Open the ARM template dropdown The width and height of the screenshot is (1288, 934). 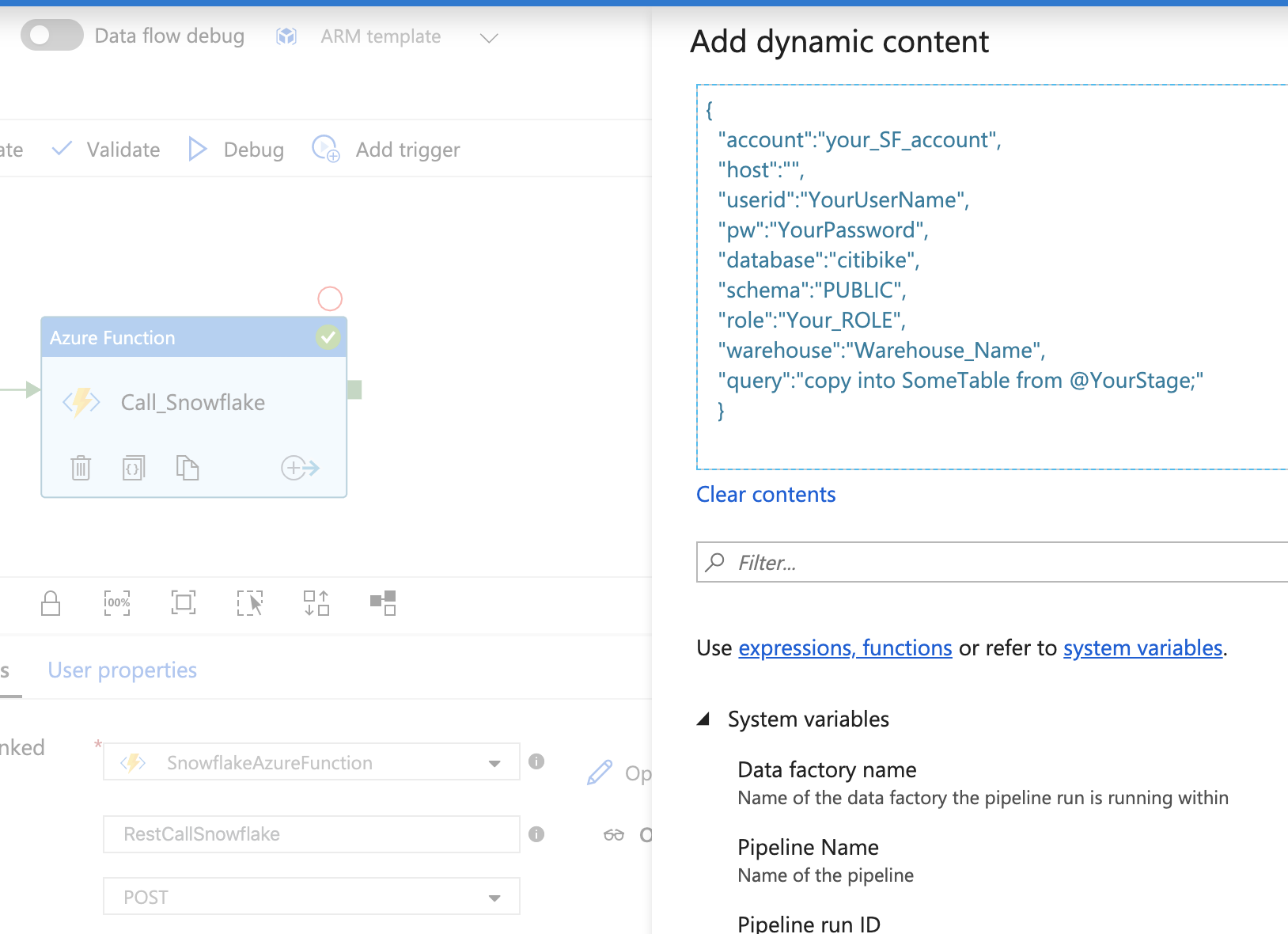point(489,37)
